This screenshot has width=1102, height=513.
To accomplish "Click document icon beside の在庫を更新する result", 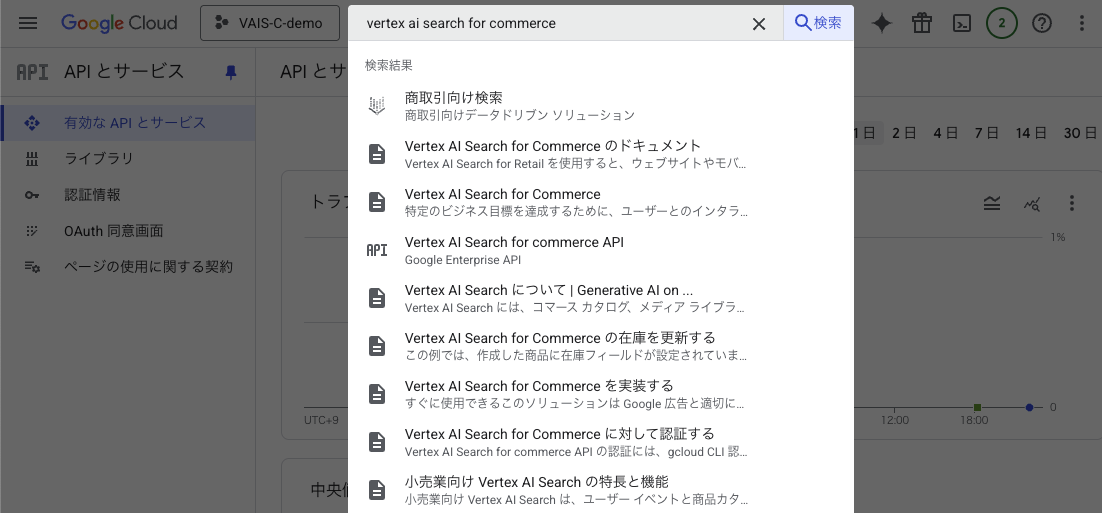I will pyautogui.click(x=377, y=346).
